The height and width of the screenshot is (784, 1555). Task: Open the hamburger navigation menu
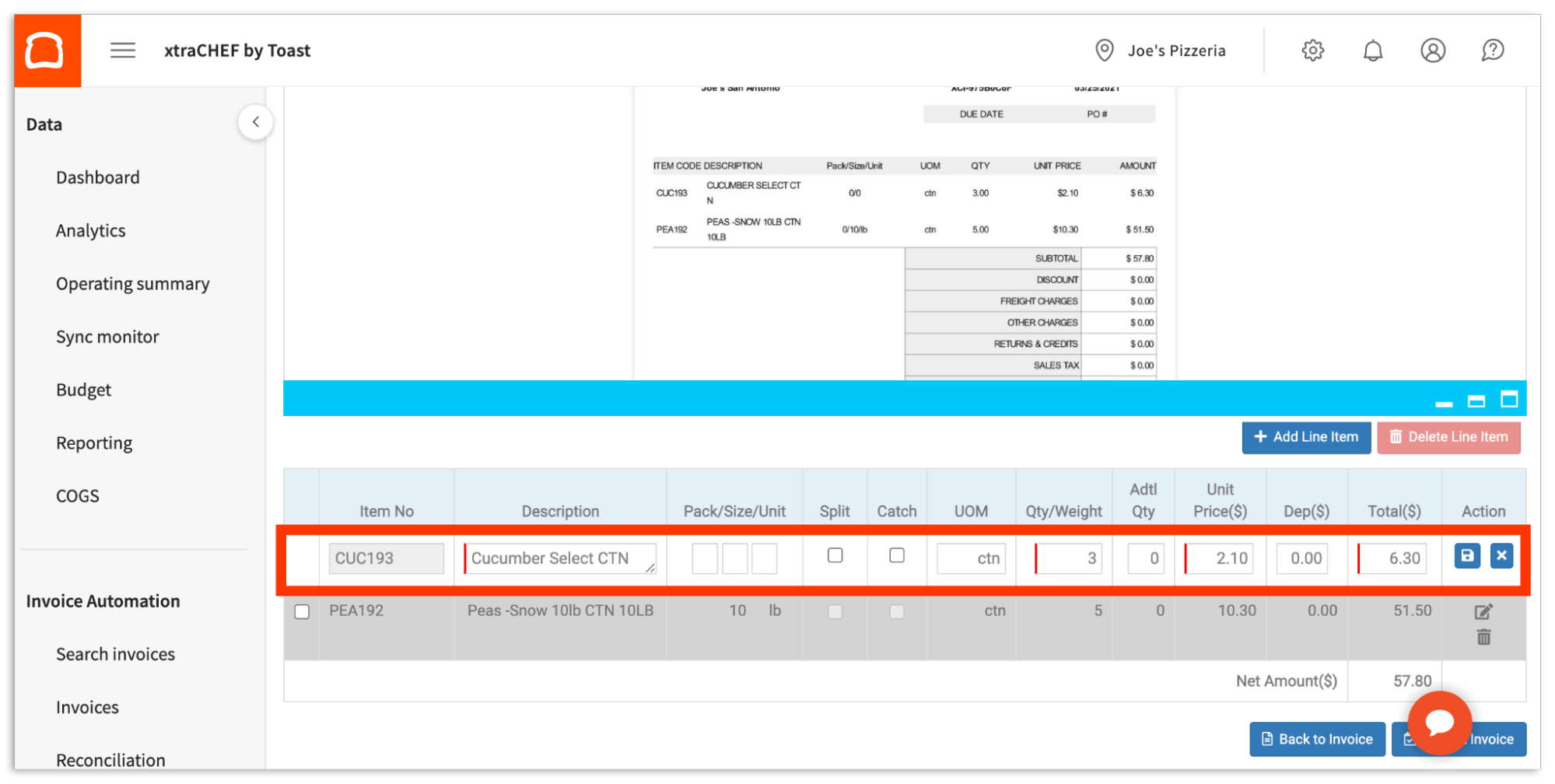coord(122,50)
